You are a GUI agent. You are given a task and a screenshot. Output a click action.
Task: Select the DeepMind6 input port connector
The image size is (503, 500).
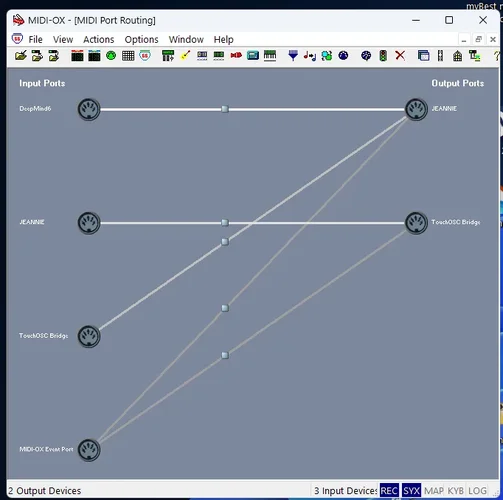[x=89, y=109]
